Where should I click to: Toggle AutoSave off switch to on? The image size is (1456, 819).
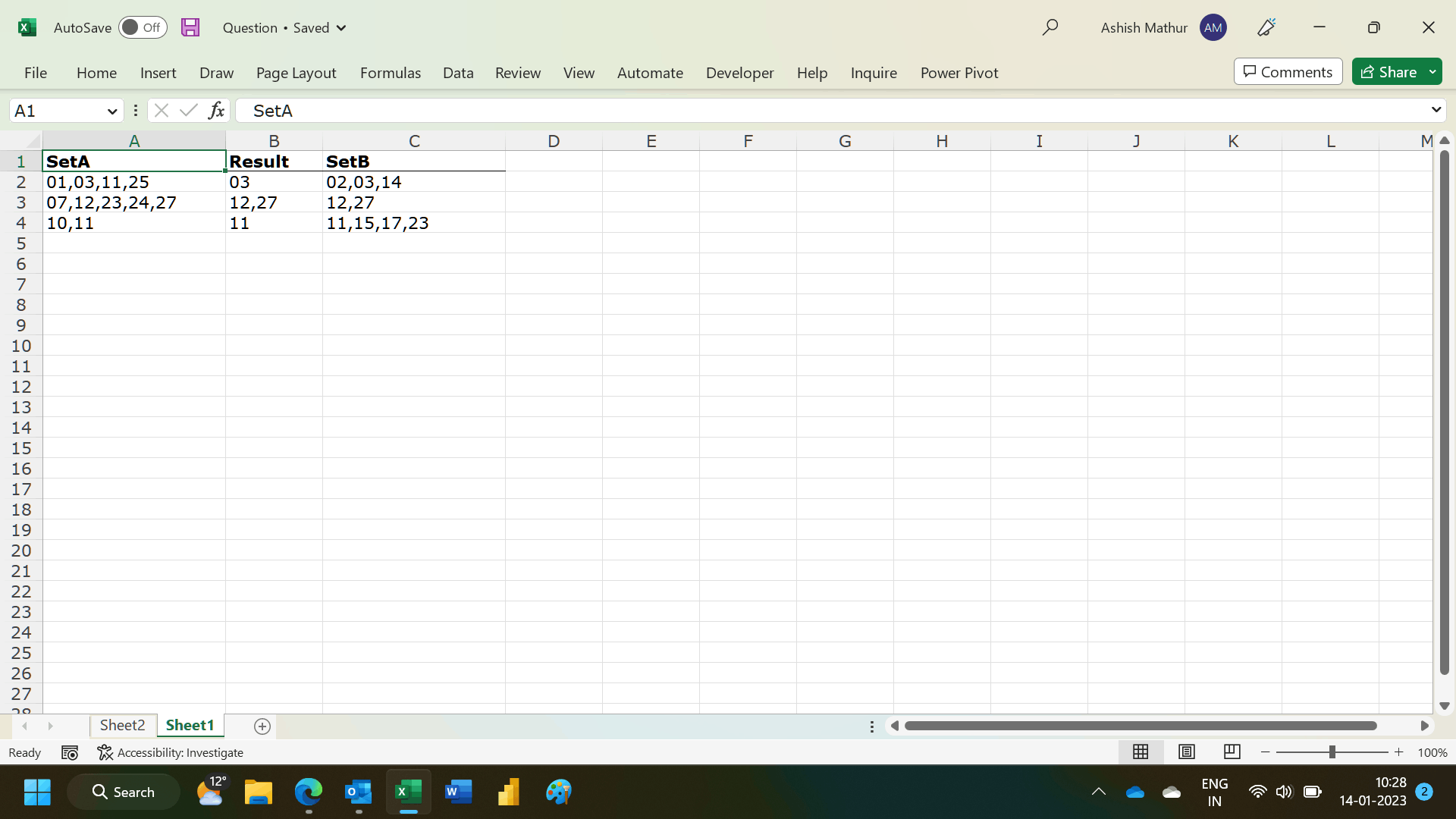point(143,27)
